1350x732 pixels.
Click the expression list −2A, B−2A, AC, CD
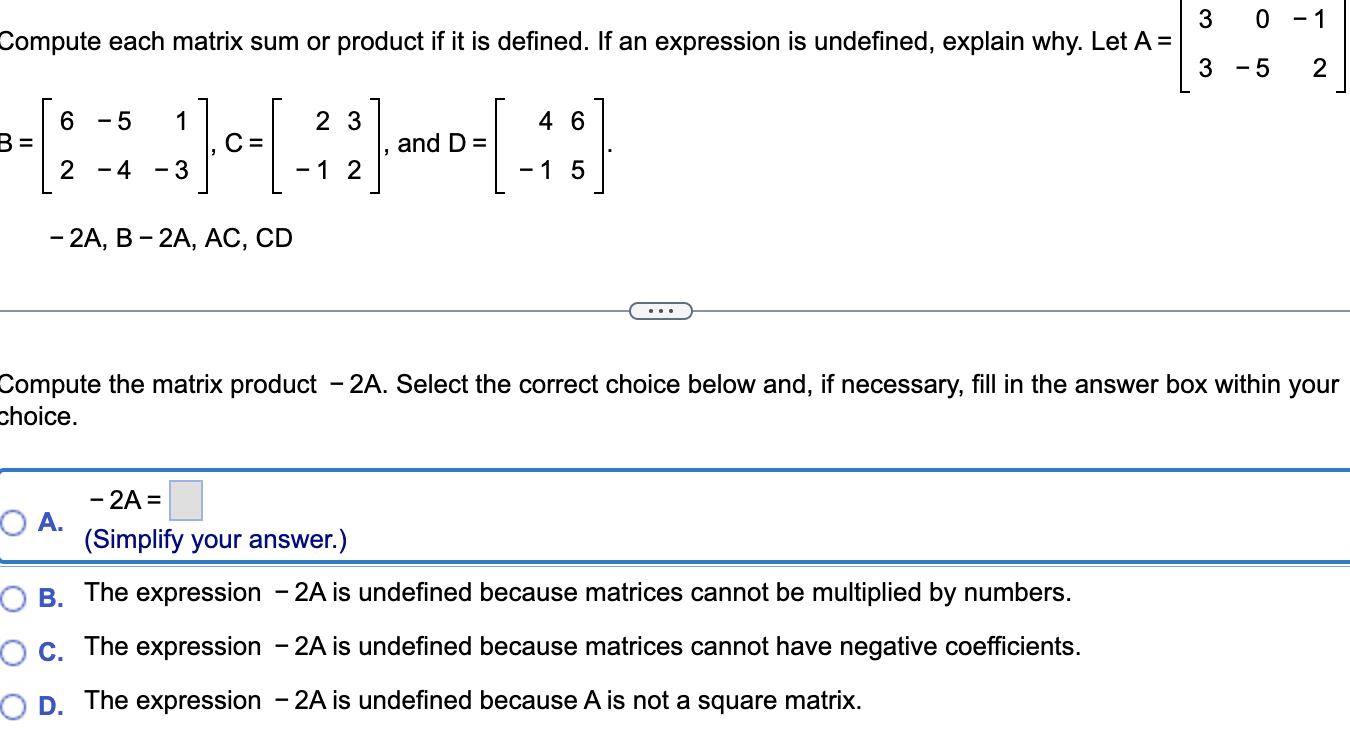click(170, 238)
